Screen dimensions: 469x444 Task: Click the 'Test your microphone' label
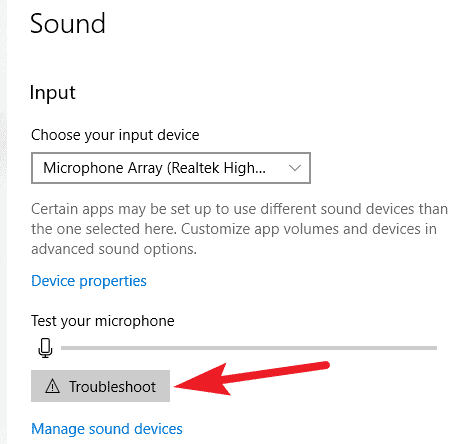pyautogui.click(x=103, y=321)
